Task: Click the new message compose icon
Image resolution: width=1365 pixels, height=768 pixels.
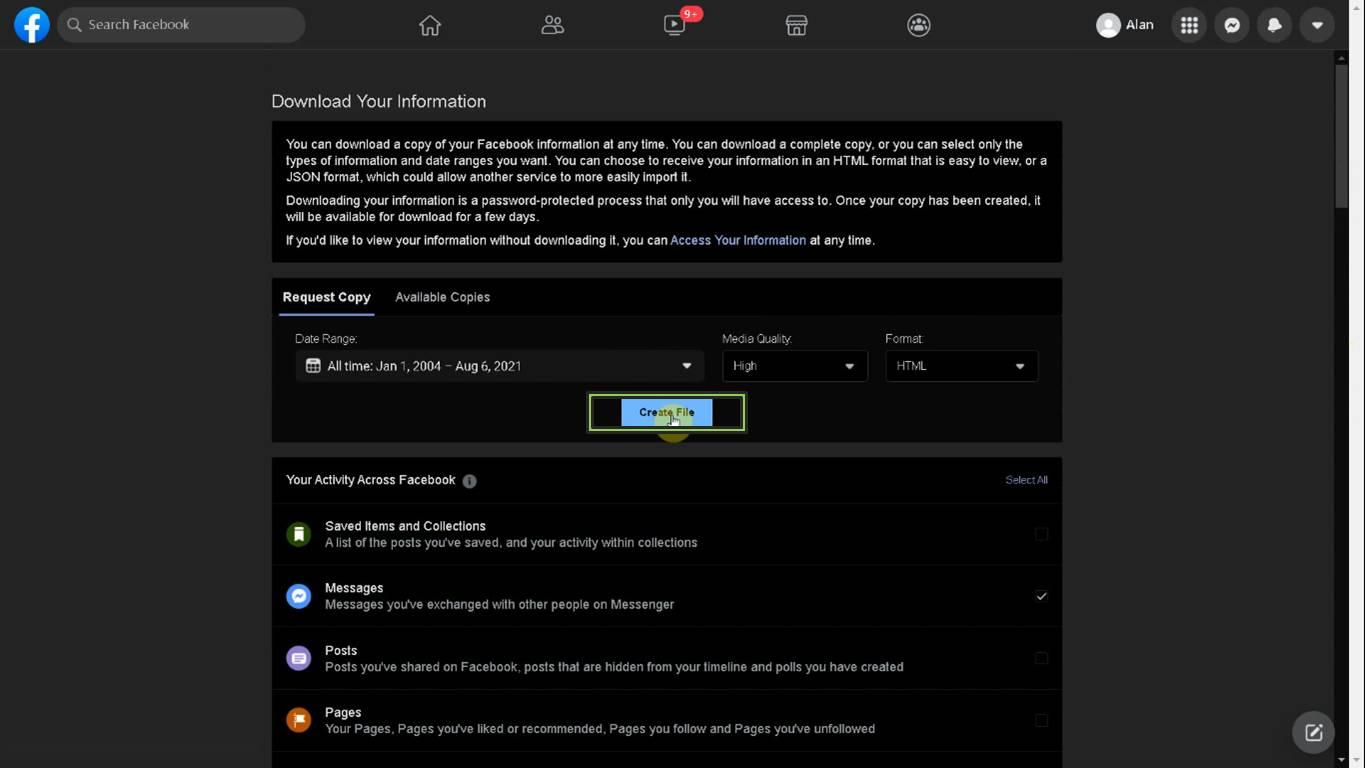Action: 1314,733
